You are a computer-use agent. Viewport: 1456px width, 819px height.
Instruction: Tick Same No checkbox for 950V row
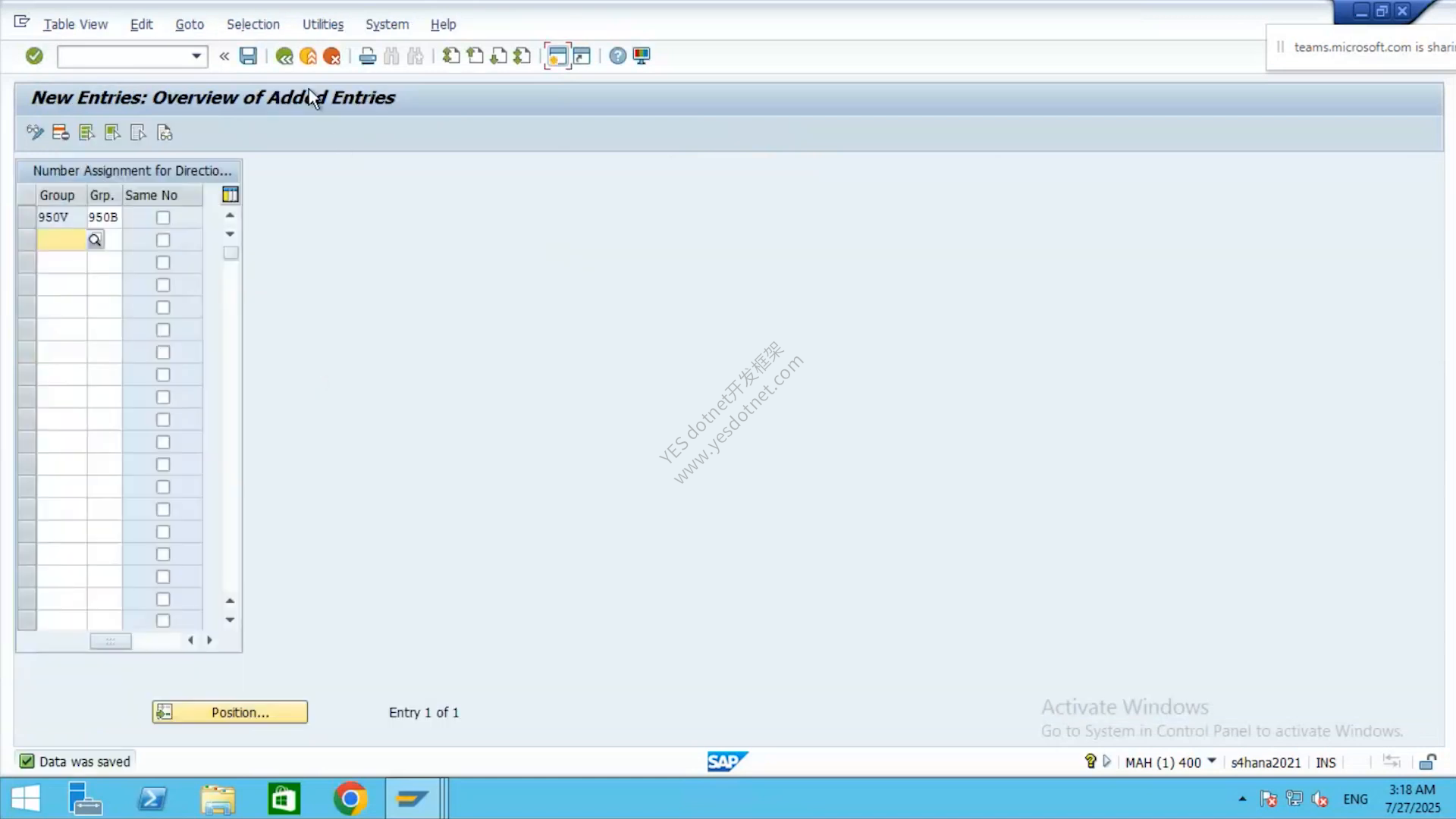click(163, 218)
